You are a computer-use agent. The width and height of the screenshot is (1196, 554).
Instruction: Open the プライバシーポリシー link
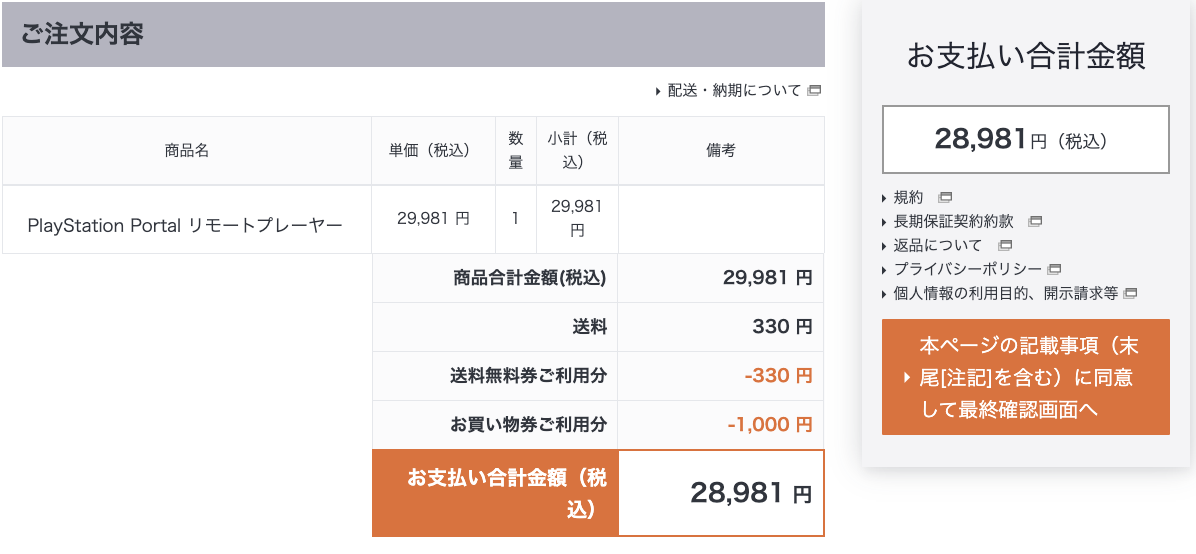click(x=968, y=269)
